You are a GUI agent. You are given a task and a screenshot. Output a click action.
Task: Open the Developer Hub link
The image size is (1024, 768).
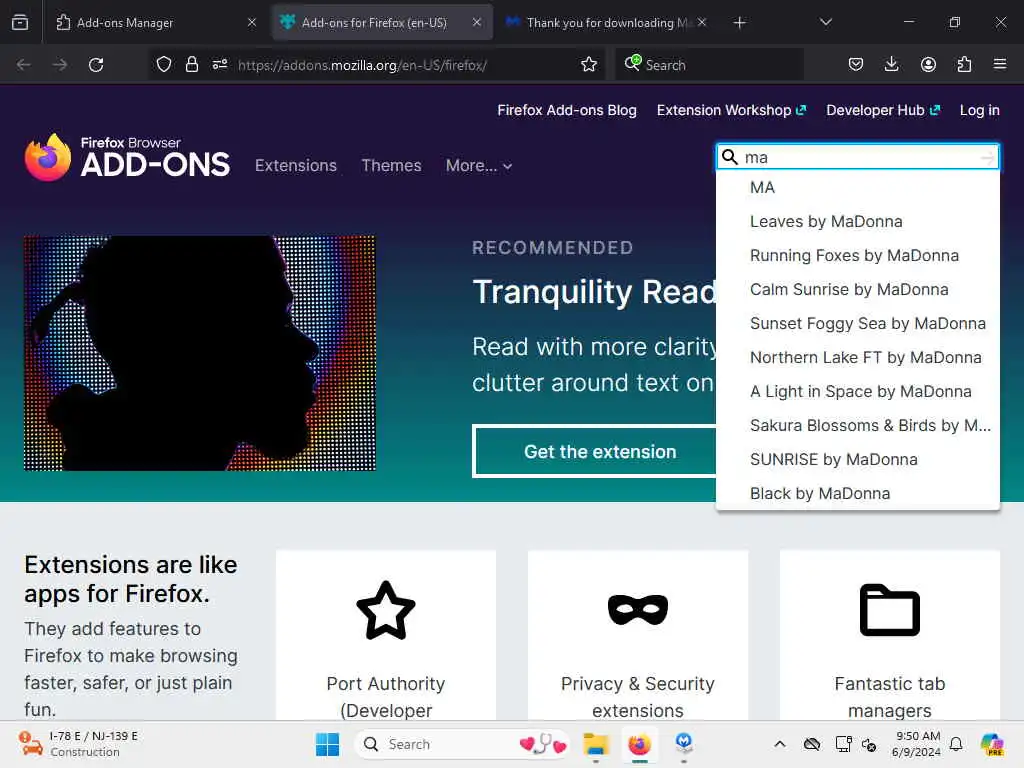[882, 110]
